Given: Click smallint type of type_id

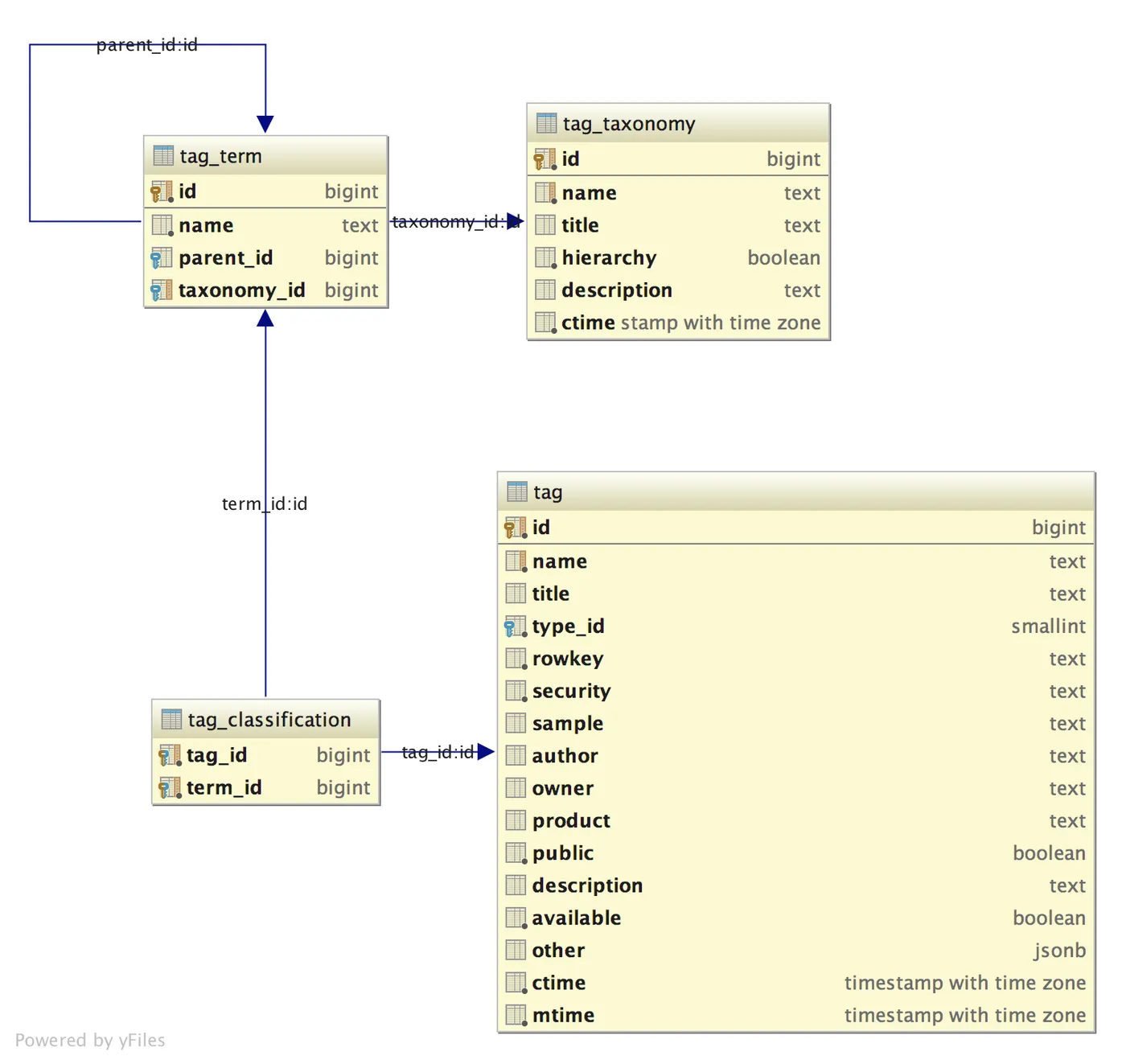Looking at the screenshot, I should point(1048,626).
